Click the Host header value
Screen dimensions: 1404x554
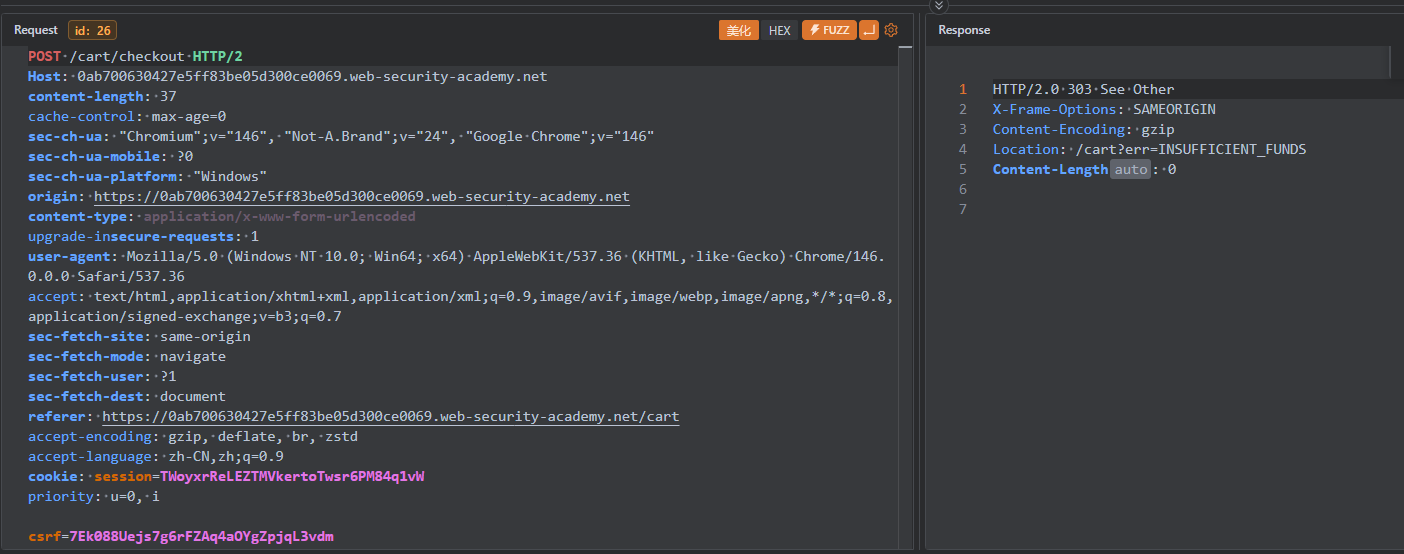coord(312,77)
